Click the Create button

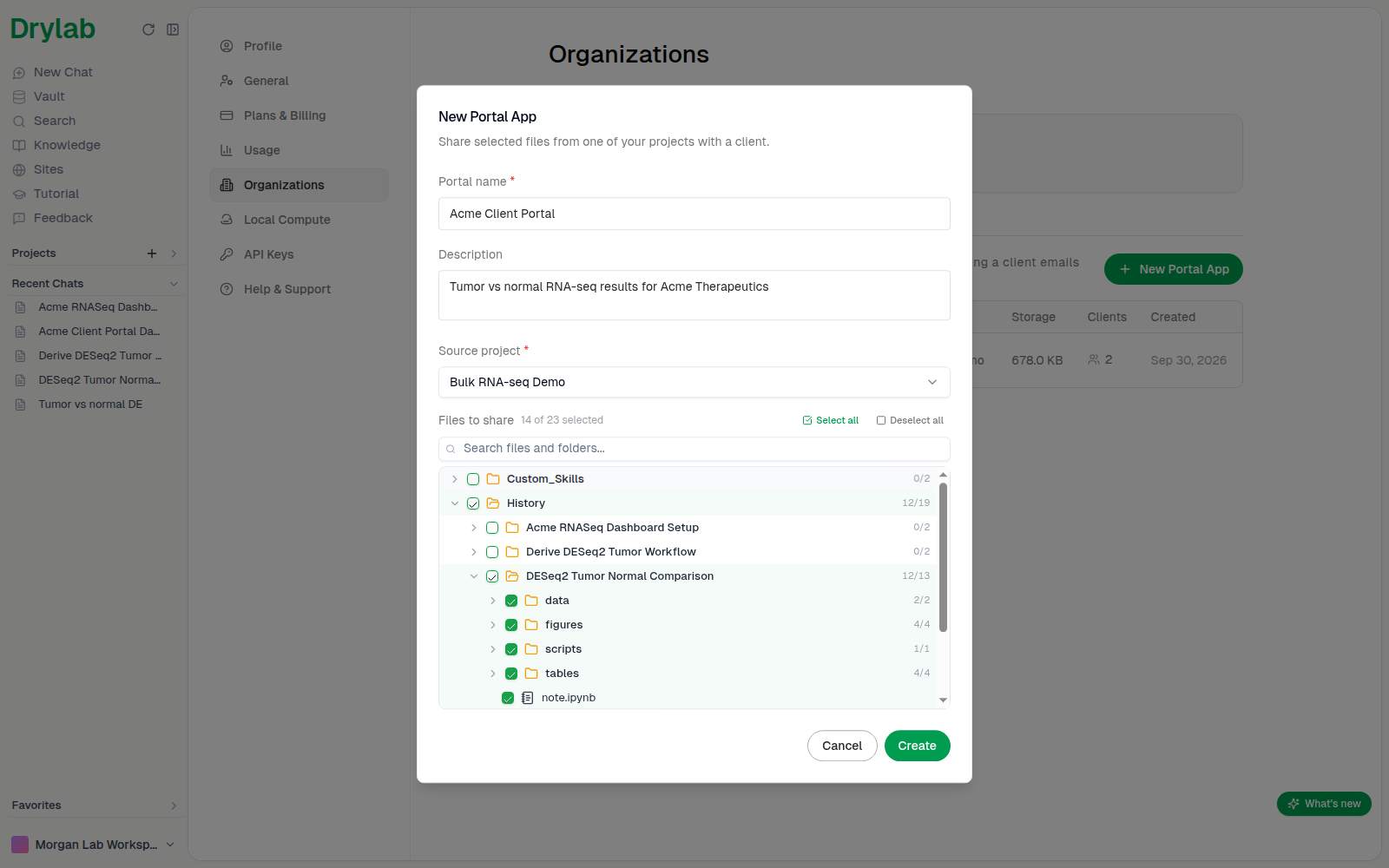tap(917, 746)
